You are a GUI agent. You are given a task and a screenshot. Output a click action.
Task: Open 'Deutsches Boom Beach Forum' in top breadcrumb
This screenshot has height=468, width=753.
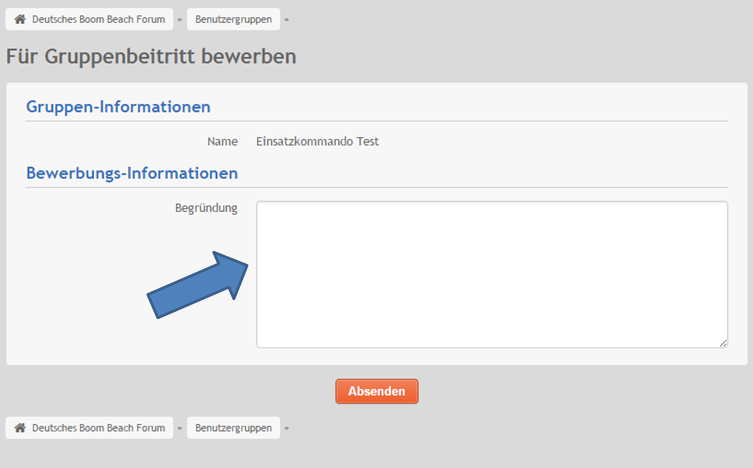pyautogui.click(x=98, y=19)
